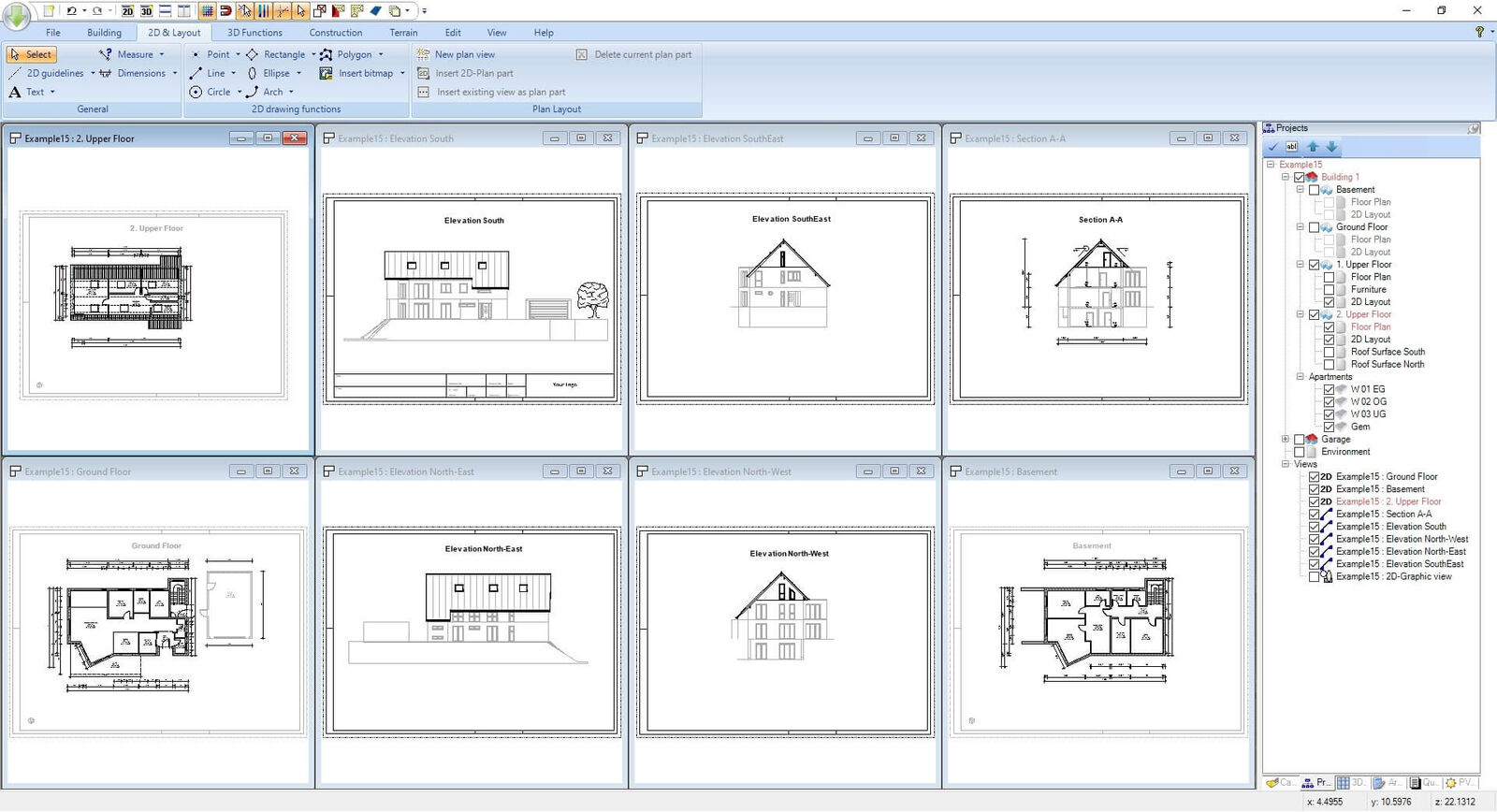The width and height of the screenshot is (1497, 812).
Task: Open the green application menu orb
Action: coord(17,14)
